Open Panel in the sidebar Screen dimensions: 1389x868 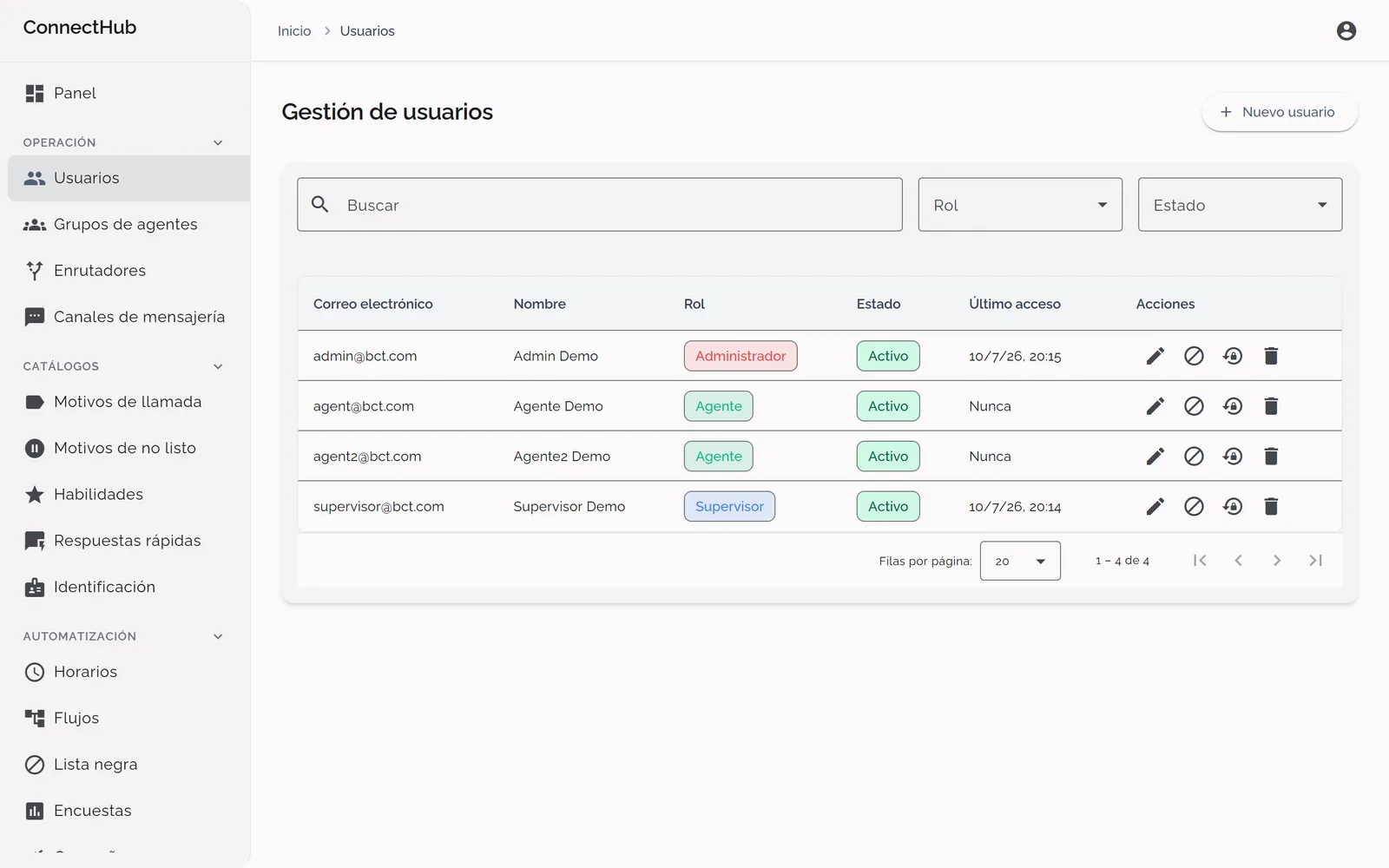click(x=128, y=93)
